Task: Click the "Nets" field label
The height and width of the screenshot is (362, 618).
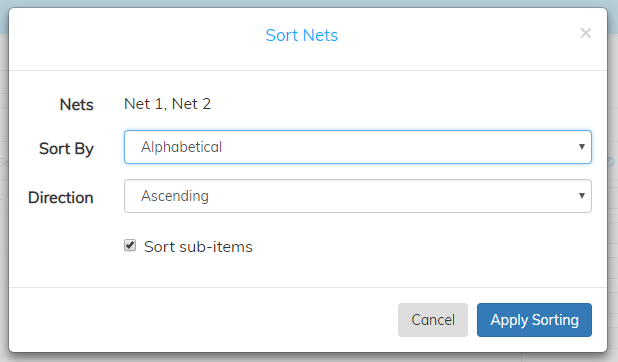Action: point(76,105)
